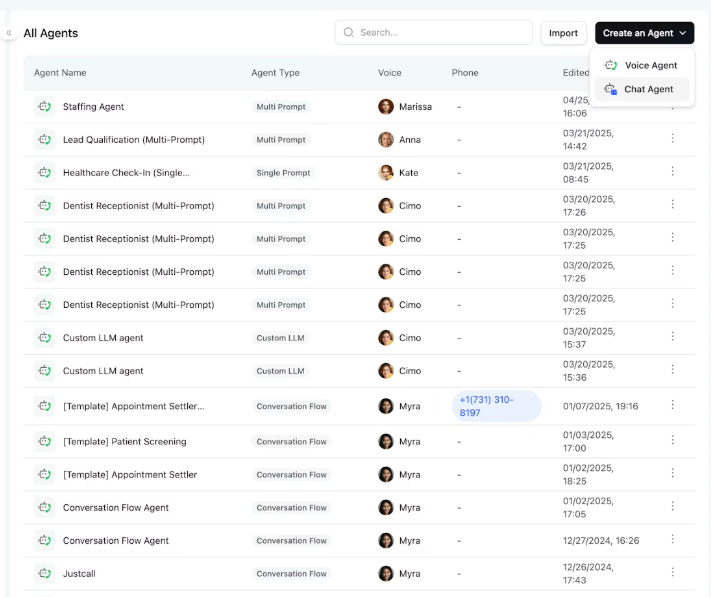Open the three-dot menu for [Template] Appointment Settler edited 18:25

coord(672,473)
